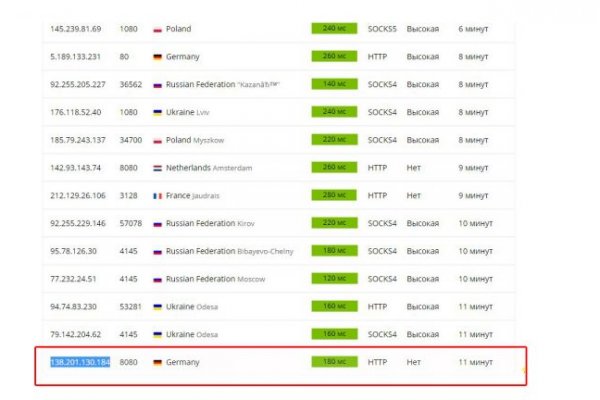Click IP address 145.239.81.69

[74, 30]
